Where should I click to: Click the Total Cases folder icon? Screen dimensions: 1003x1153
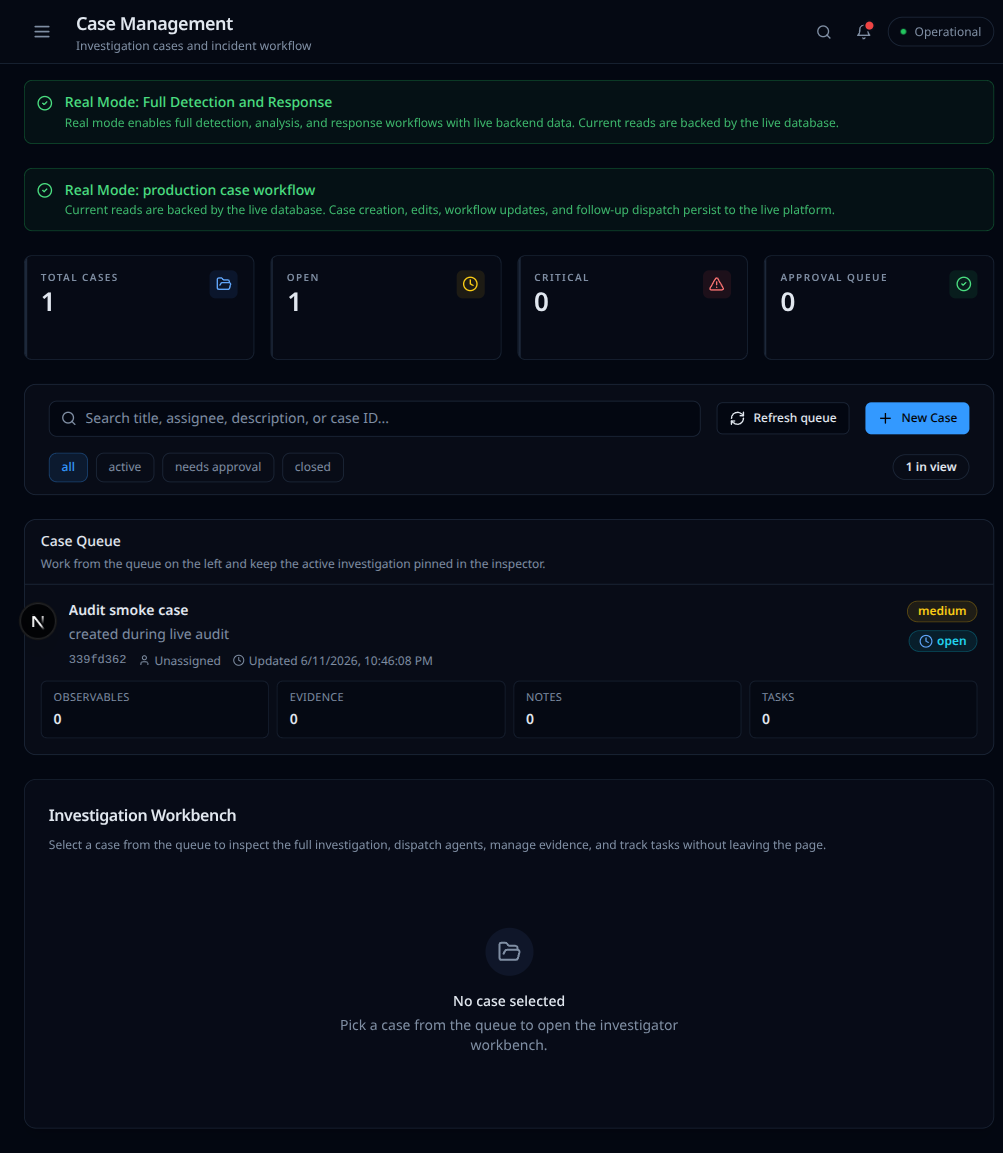(224, 284)
